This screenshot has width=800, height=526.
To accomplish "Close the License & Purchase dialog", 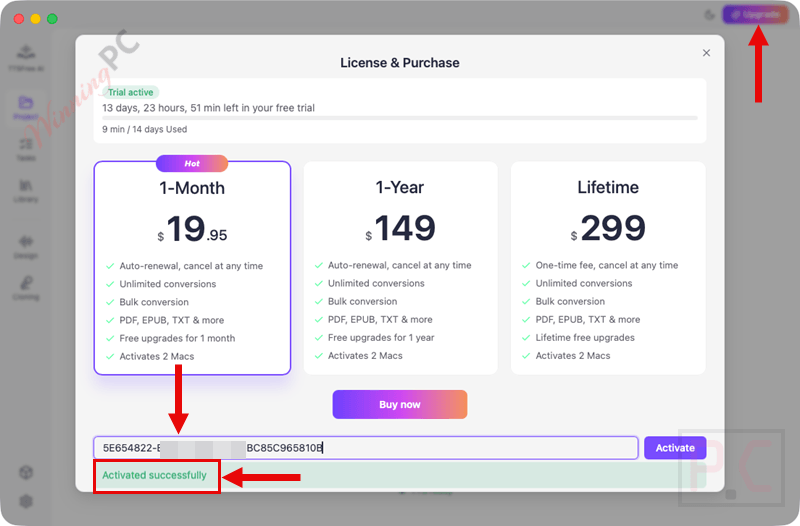I will point(706,53).
